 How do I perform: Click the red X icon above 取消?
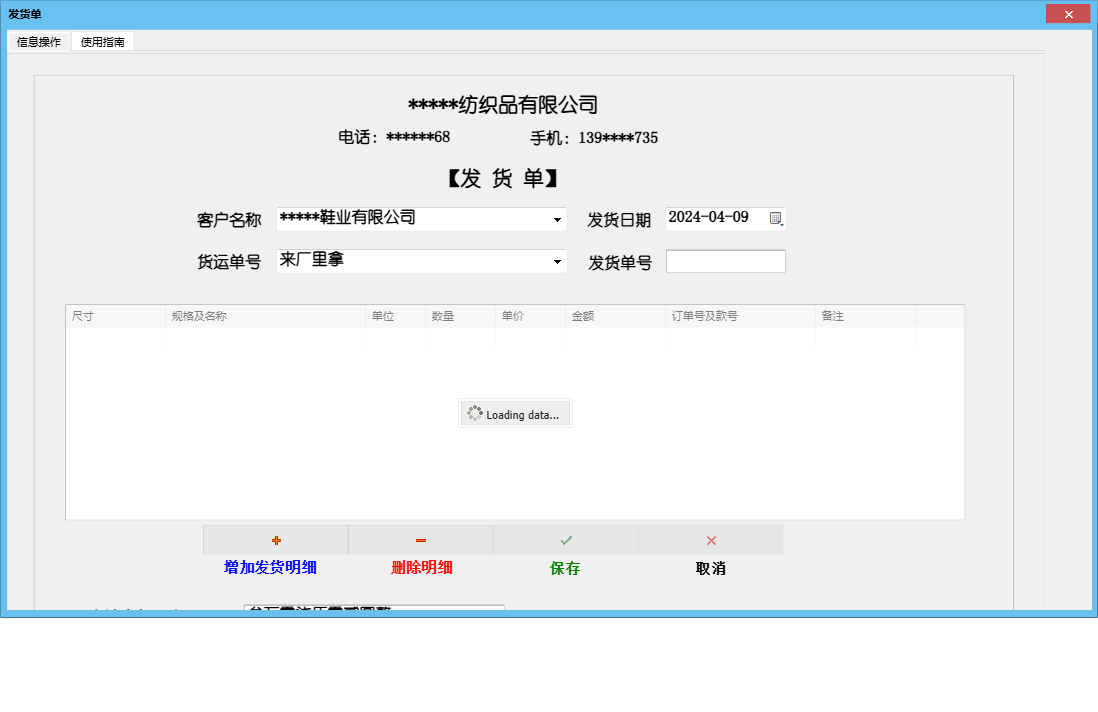point(710,540)
